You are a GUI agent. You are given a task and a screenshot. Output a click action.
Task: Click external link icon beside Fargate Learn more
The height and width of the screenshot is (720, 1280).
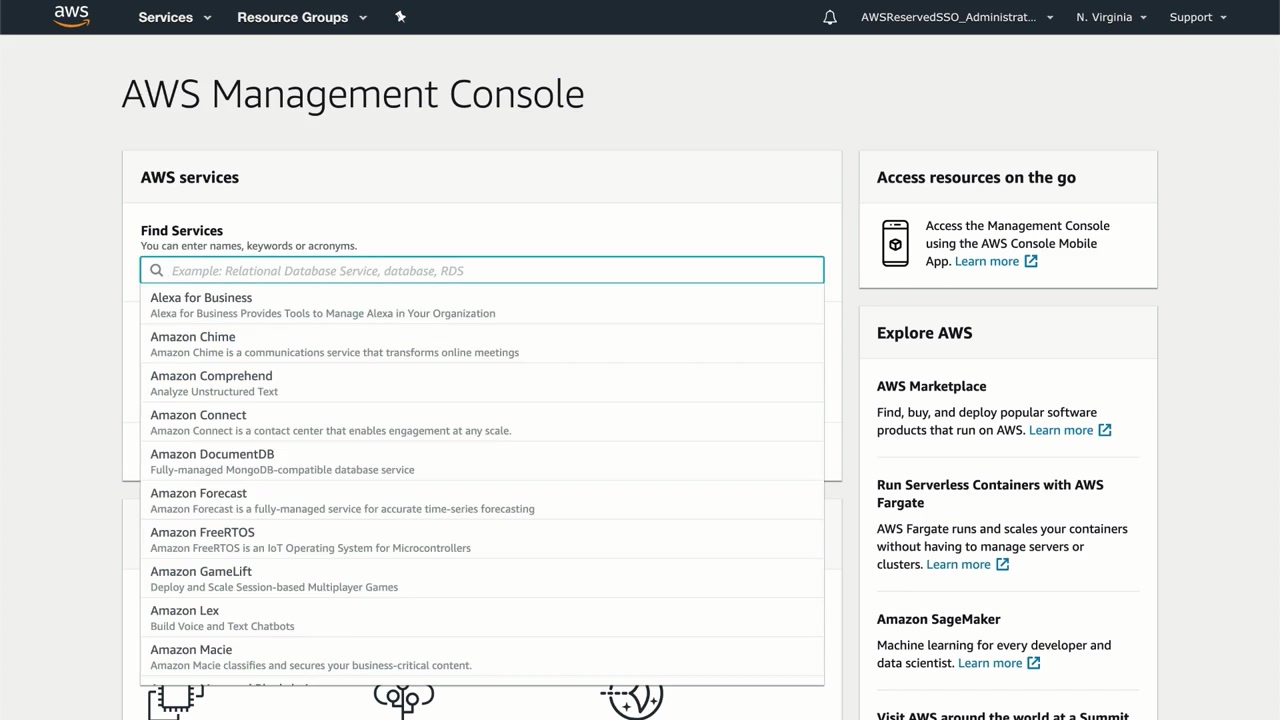[x=1003, y=564]
